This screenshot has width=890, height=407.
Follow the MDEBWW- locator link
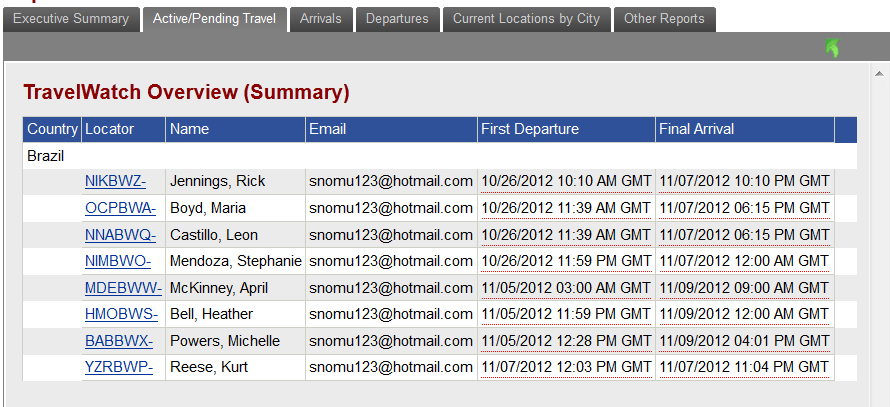coord(123,288)
